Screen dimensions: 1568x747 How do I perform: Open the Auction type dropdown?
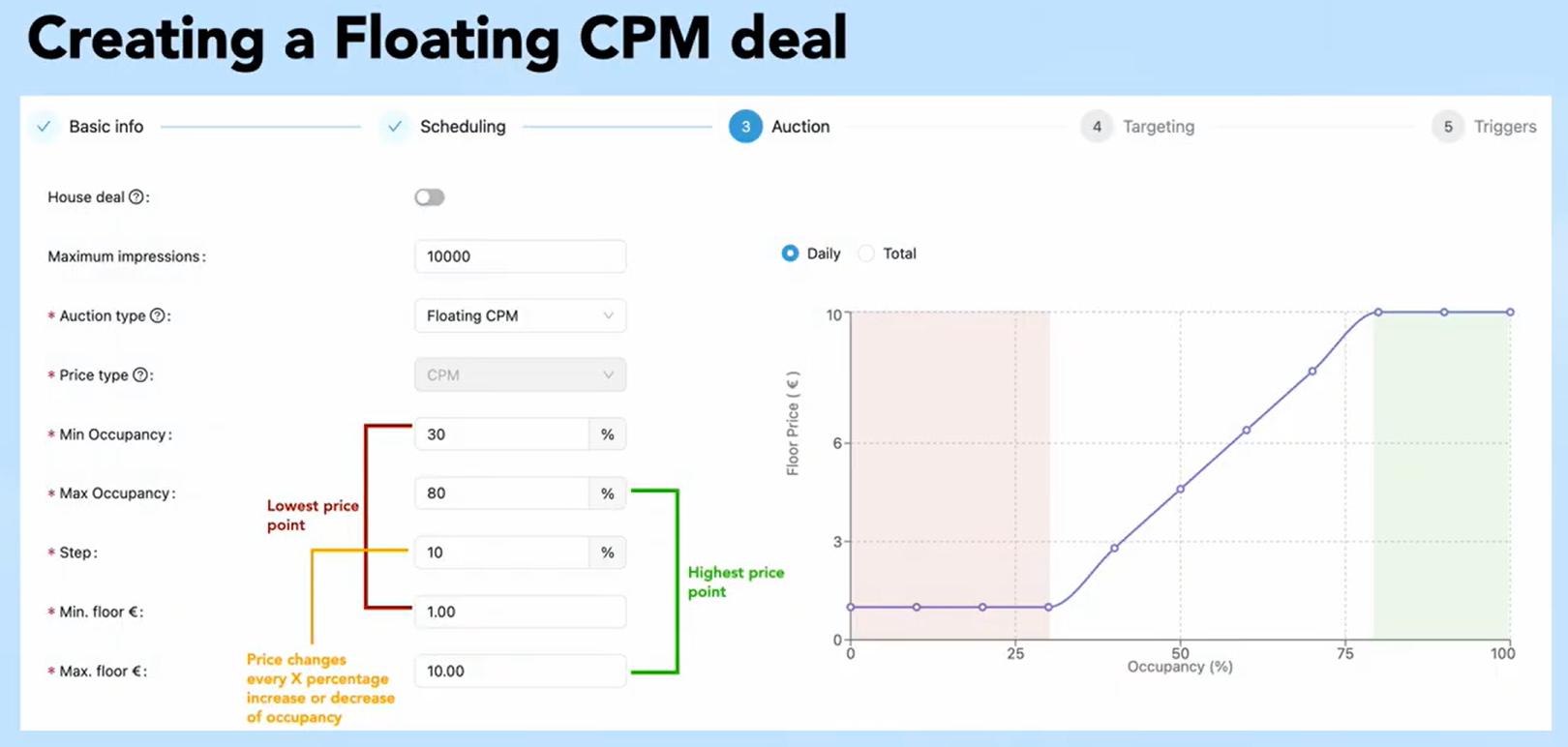(x=520, y=315)
